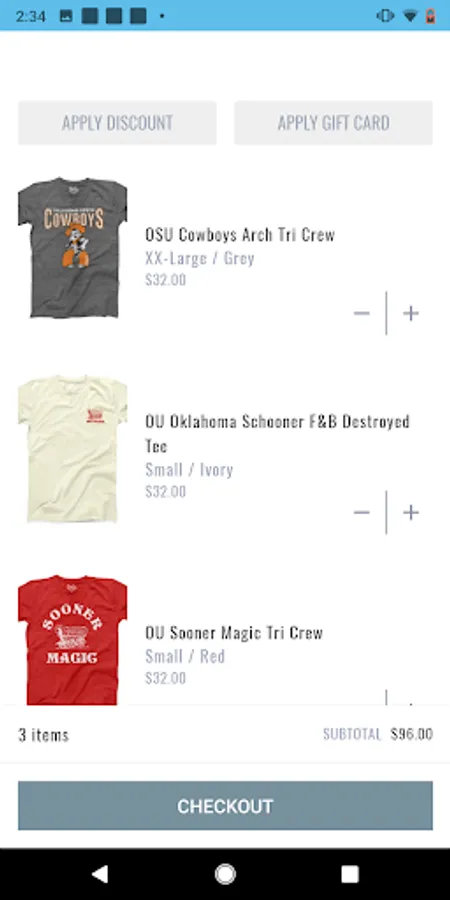Tap the Wi-Fi icon in status bar
Screen dimensions: 450x900
(x=410, y=16)
